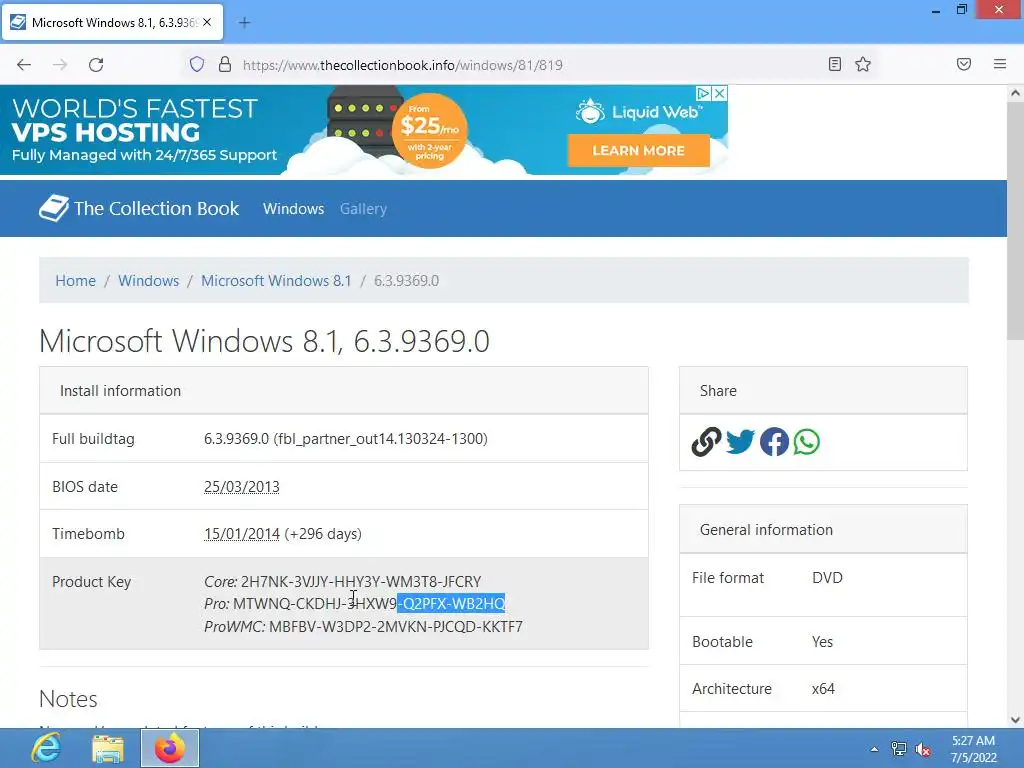Open network tray icon
The image size is (1024, 768).
point(899,749)
